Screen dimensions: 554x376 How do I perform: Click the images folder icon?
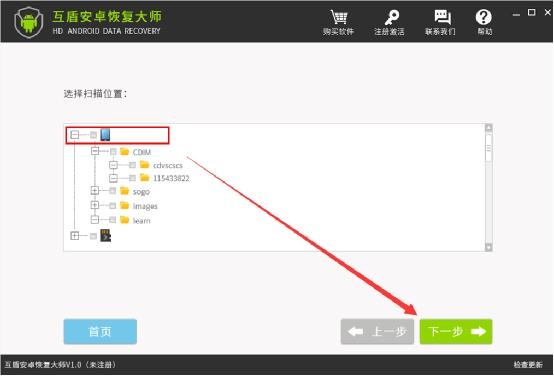124,205
